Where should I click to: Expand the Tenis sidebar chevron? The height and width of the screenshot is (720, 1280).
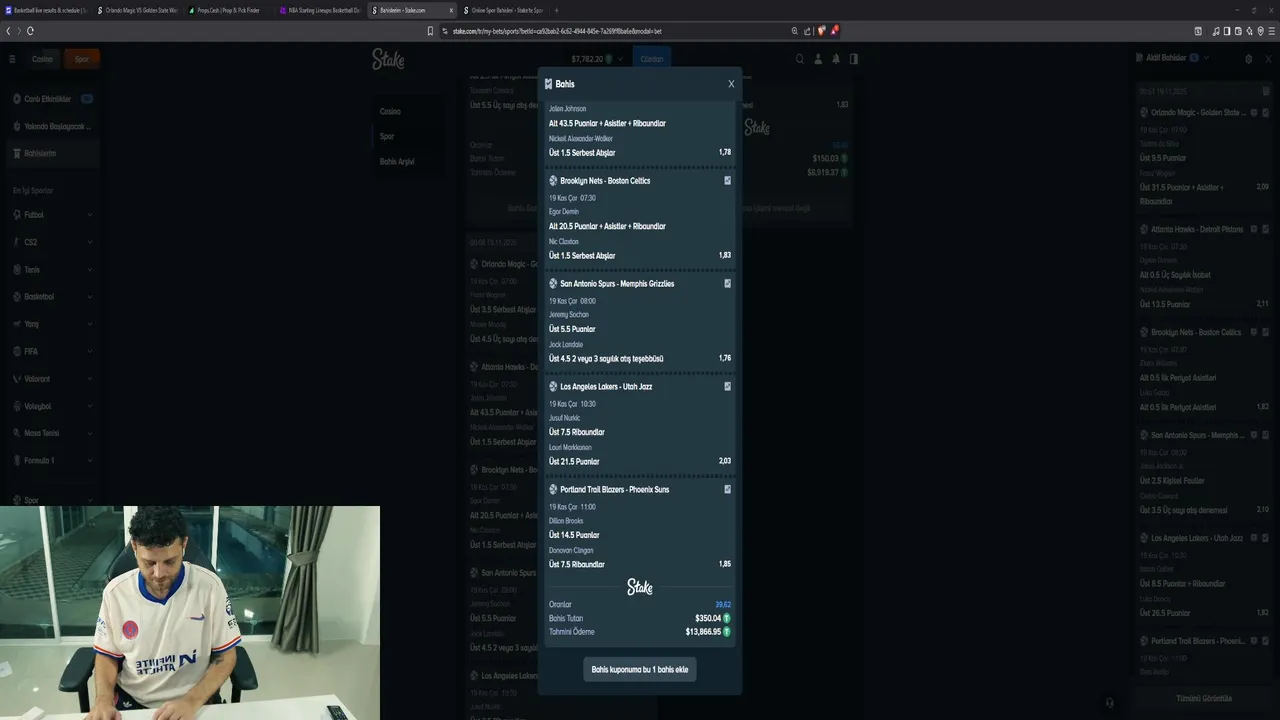point(90,269)
